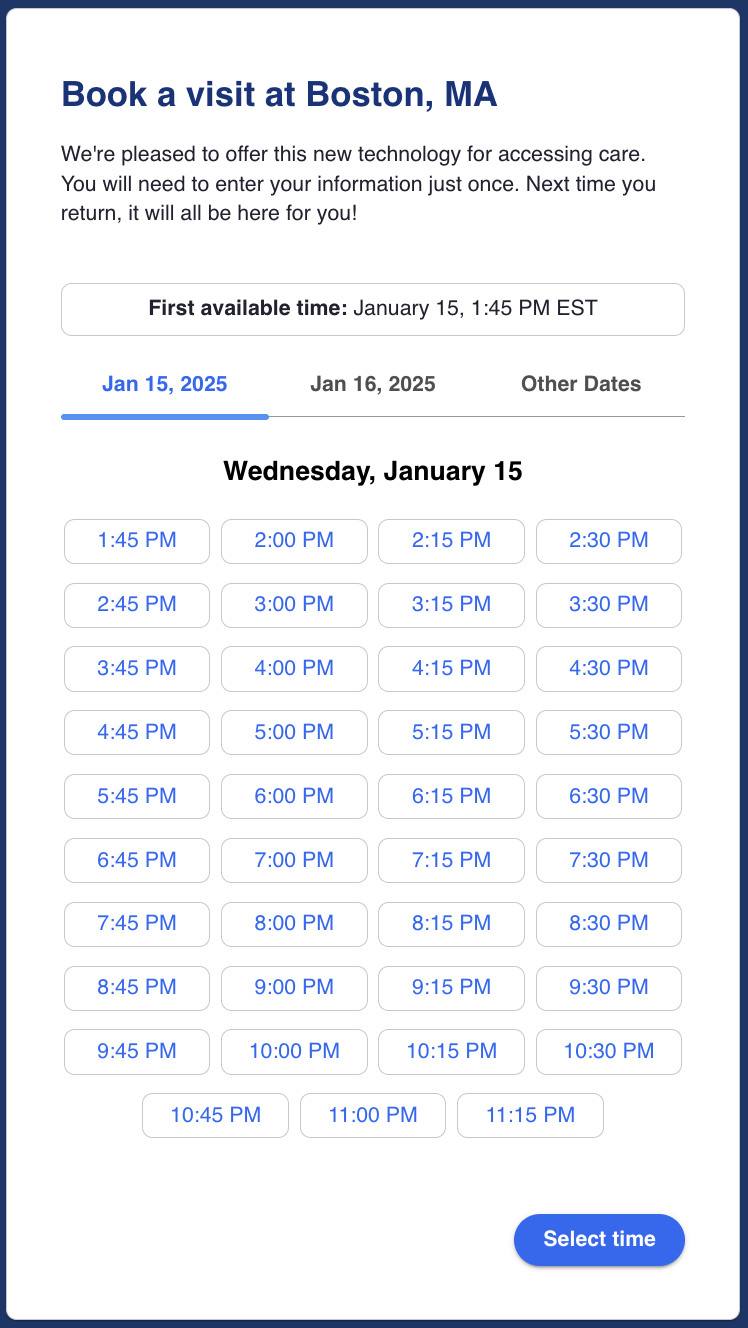Pick the 9:00 PM slot

pos(294,988)
